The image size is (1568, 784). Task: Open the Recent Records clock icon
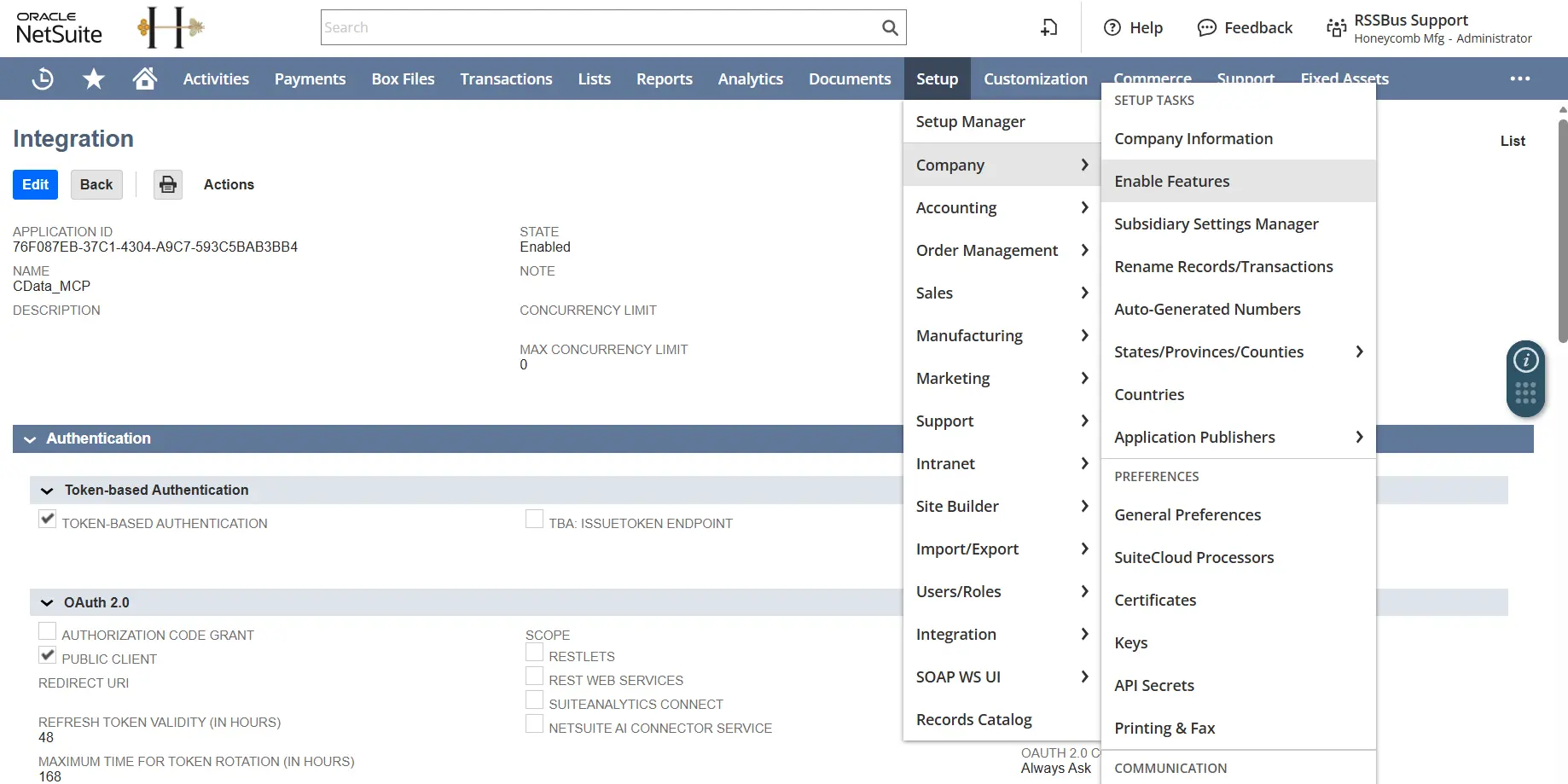coord(43,78)
